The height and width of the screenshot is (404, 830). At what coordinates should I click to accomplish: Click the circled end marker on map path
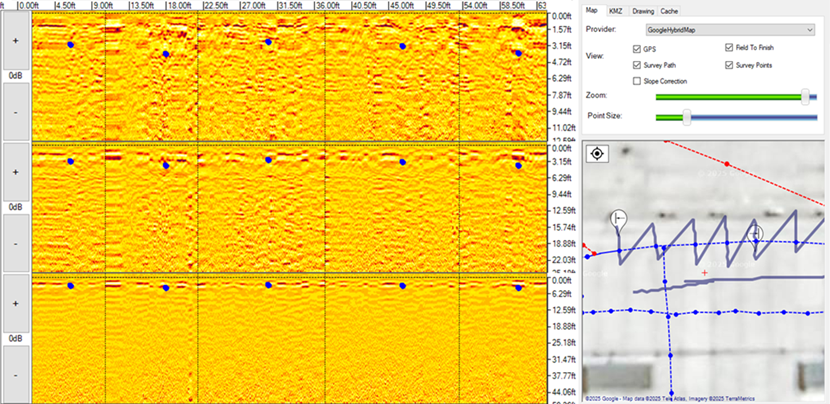(x=756, y=232)
